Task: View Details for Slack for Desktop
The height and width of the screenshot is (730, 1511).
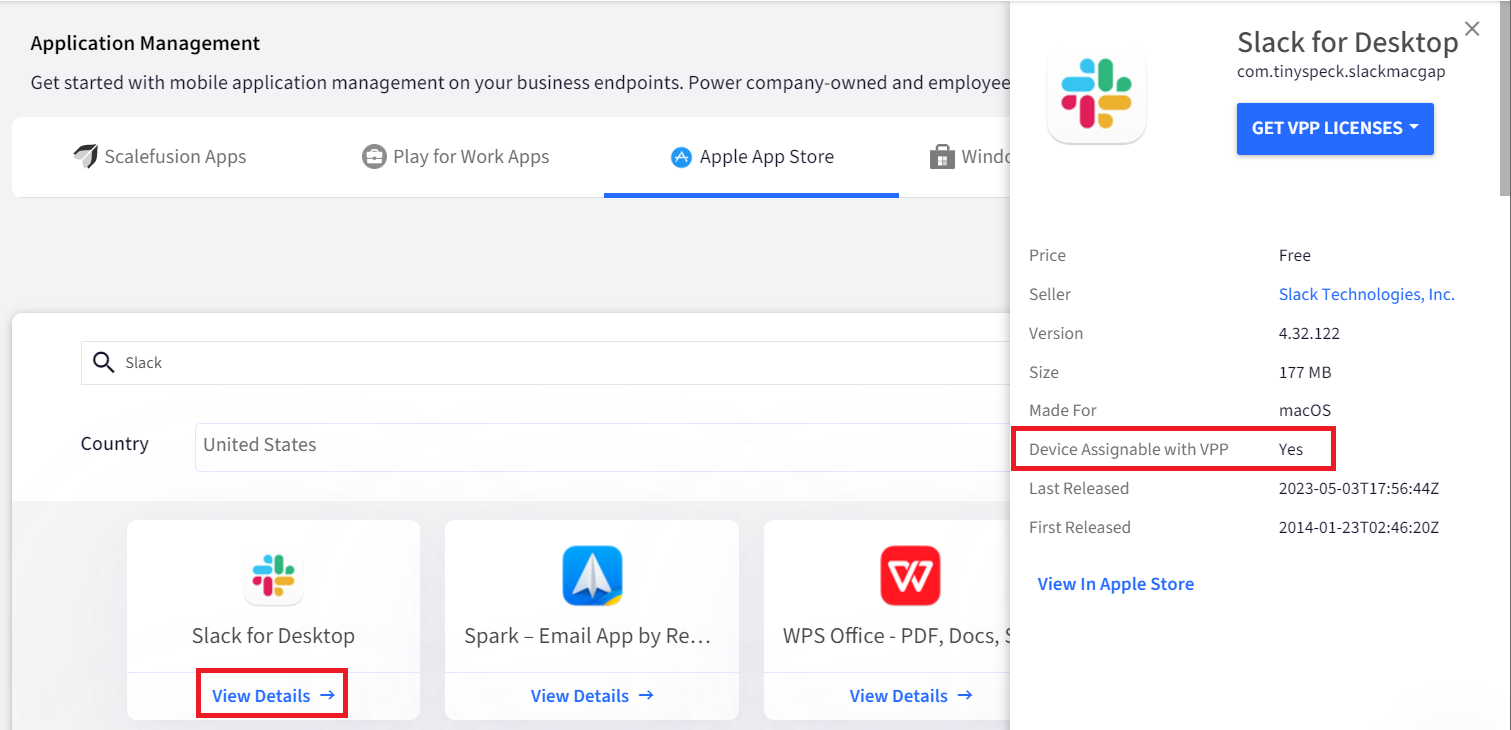Action: [273, 695]
